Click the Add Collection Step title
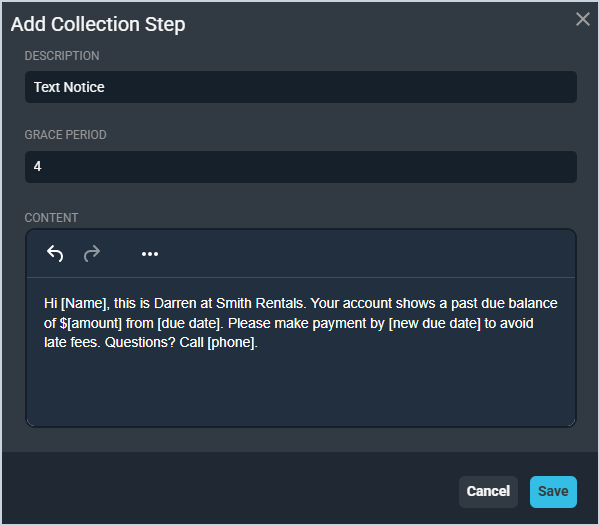The height and width of the screenshot is (526, 600). [x=98, y=24]
